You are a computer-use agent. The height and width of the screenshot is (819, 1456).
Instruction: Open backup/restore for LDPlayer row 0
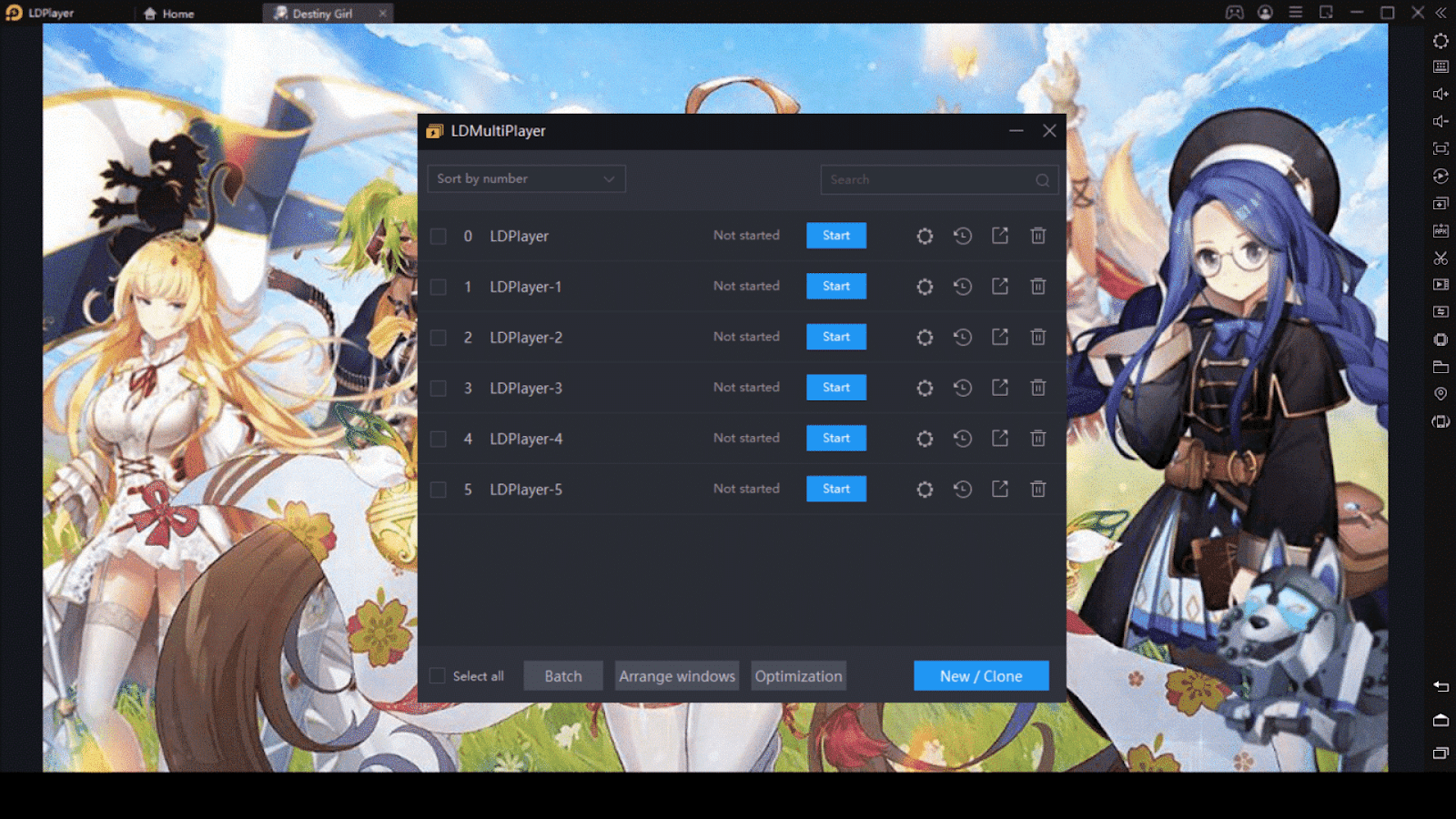(962, 236)
